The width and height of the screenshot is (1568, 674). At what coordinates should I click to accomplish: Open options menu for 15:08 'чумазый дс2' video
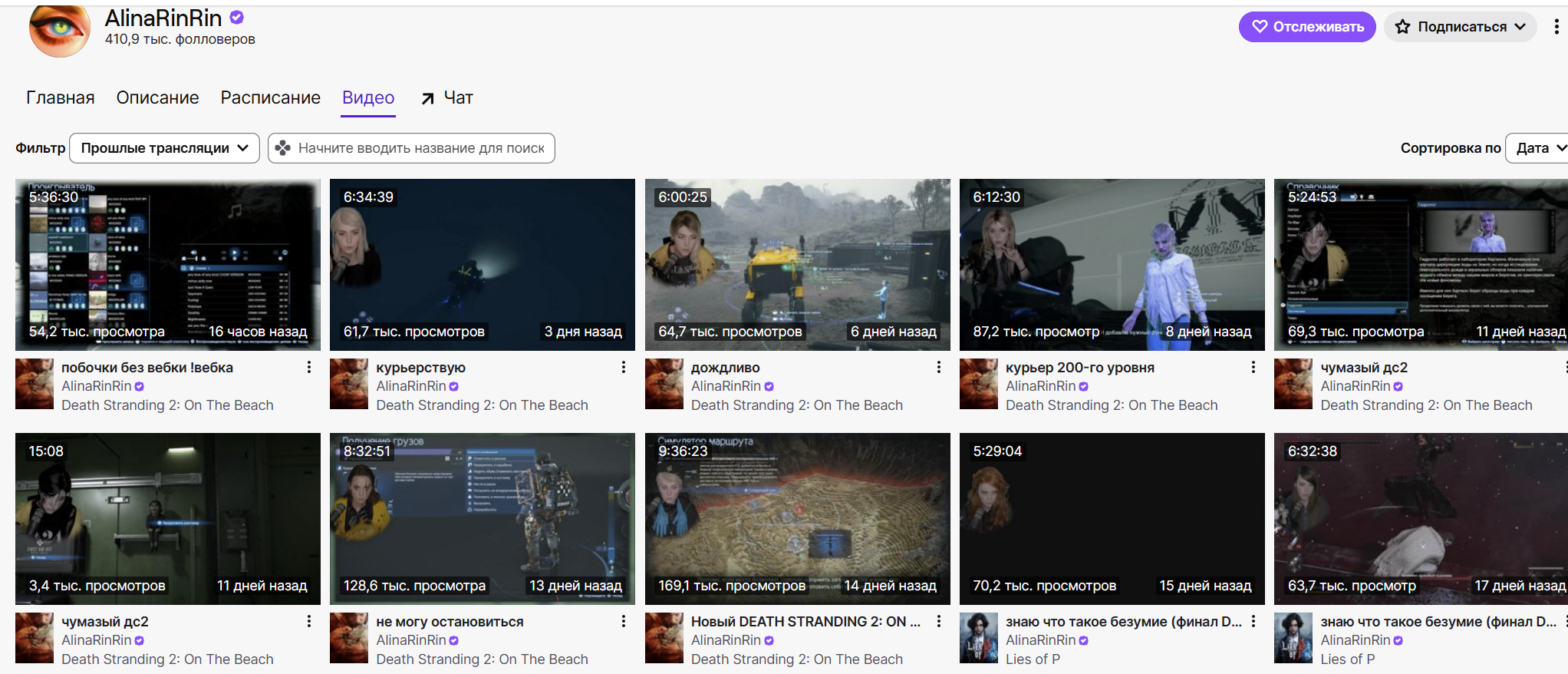point(309,622)
